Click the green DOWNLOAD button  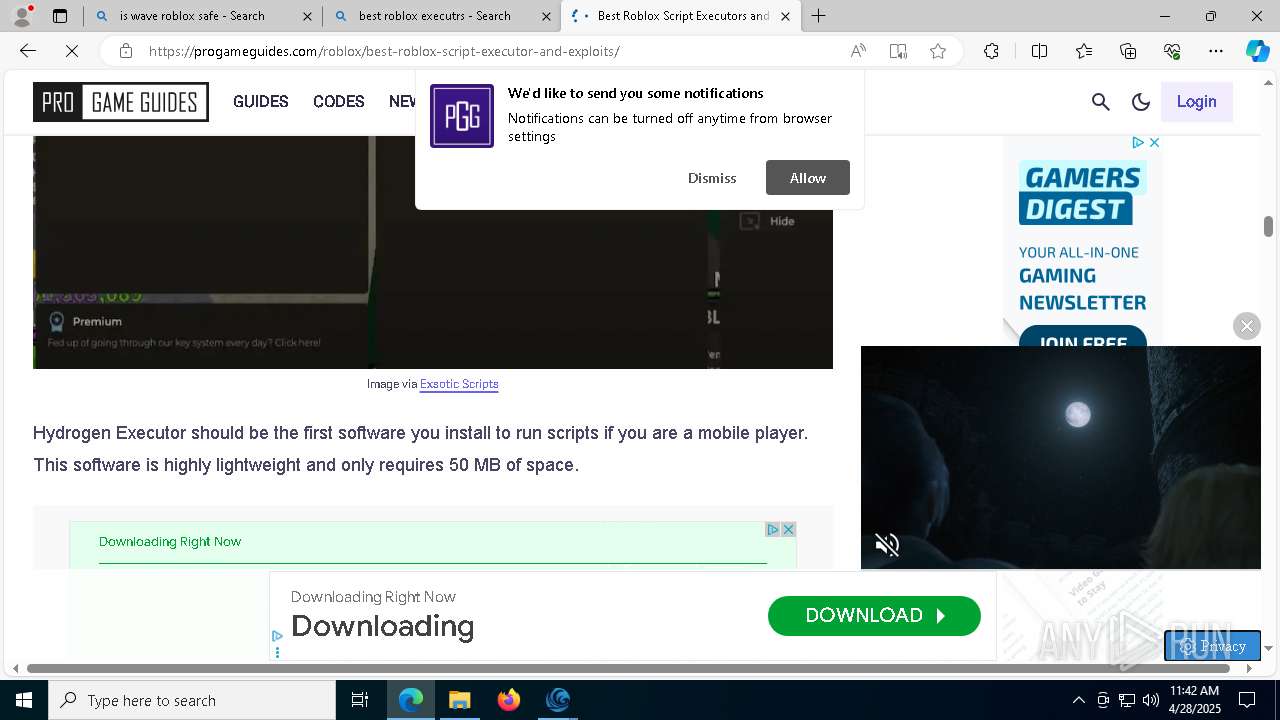874,616
